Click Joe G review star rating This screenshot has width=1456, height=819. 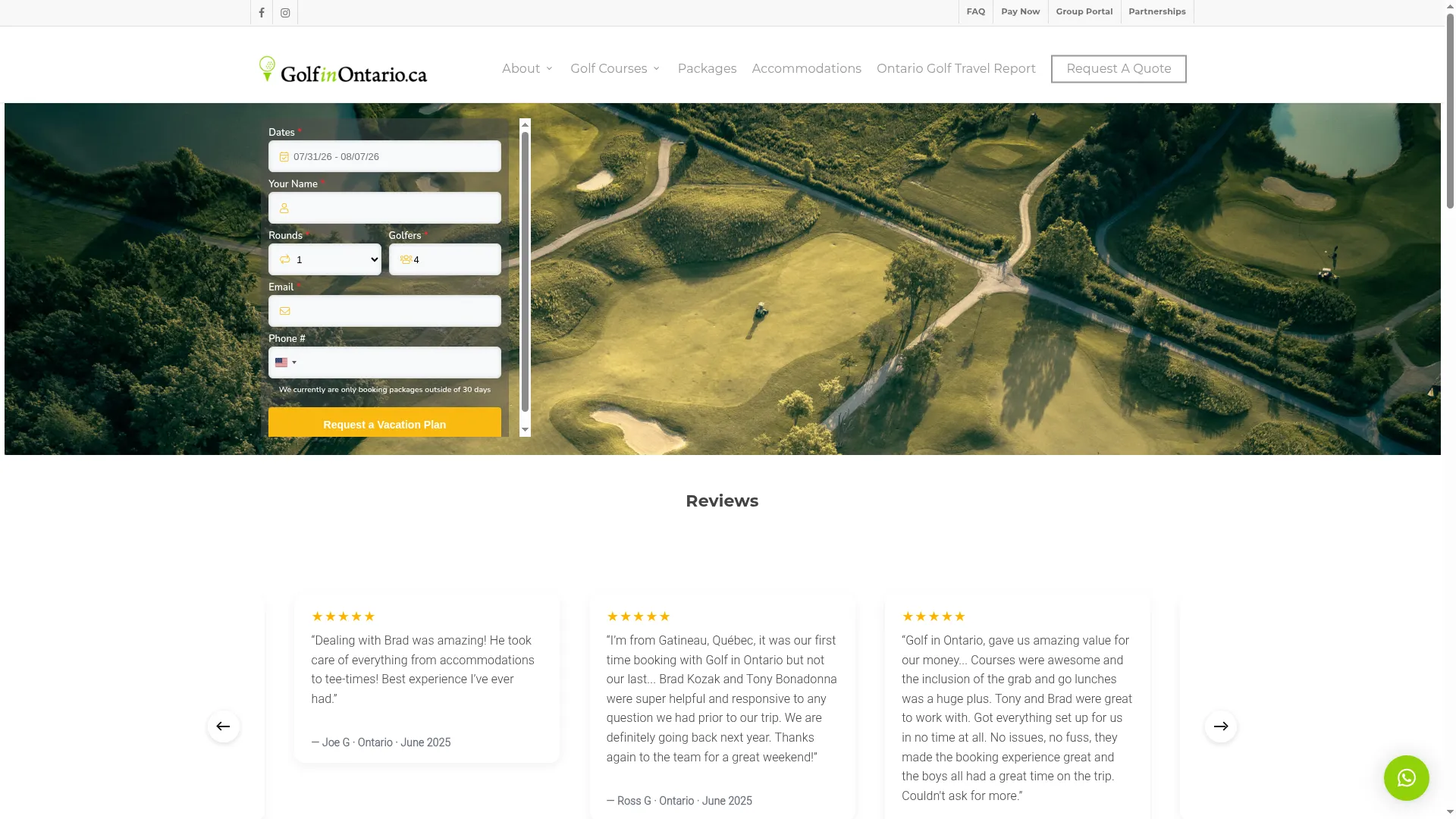click(x=343, y=617)
